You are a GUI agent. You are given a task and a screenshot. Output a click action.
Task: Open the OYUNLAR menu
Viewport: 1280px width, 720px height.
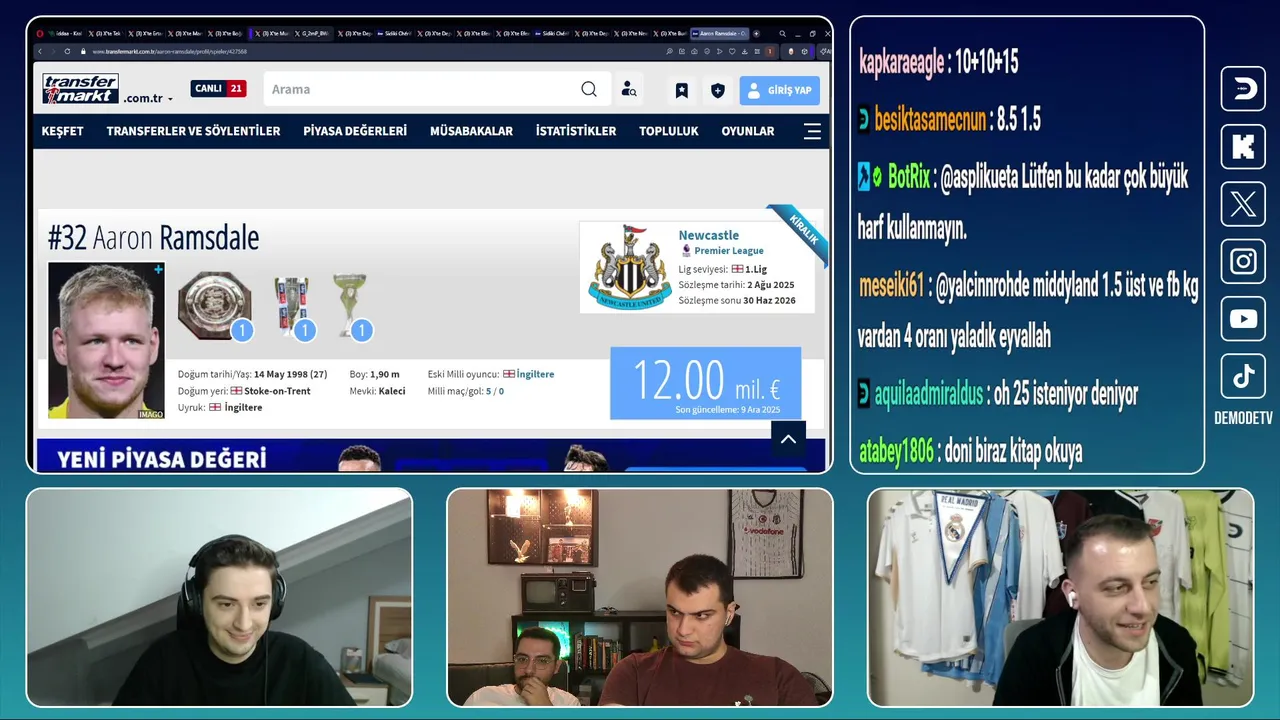pyautogui.click(x=748, y=131)
